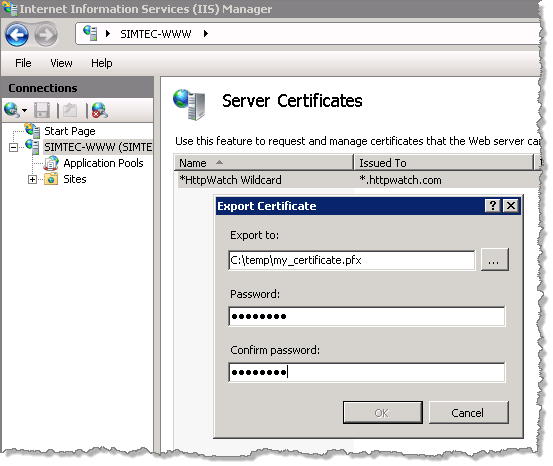Expand the Sites tree node
553x466 pixels.
[x=32, y=180]
